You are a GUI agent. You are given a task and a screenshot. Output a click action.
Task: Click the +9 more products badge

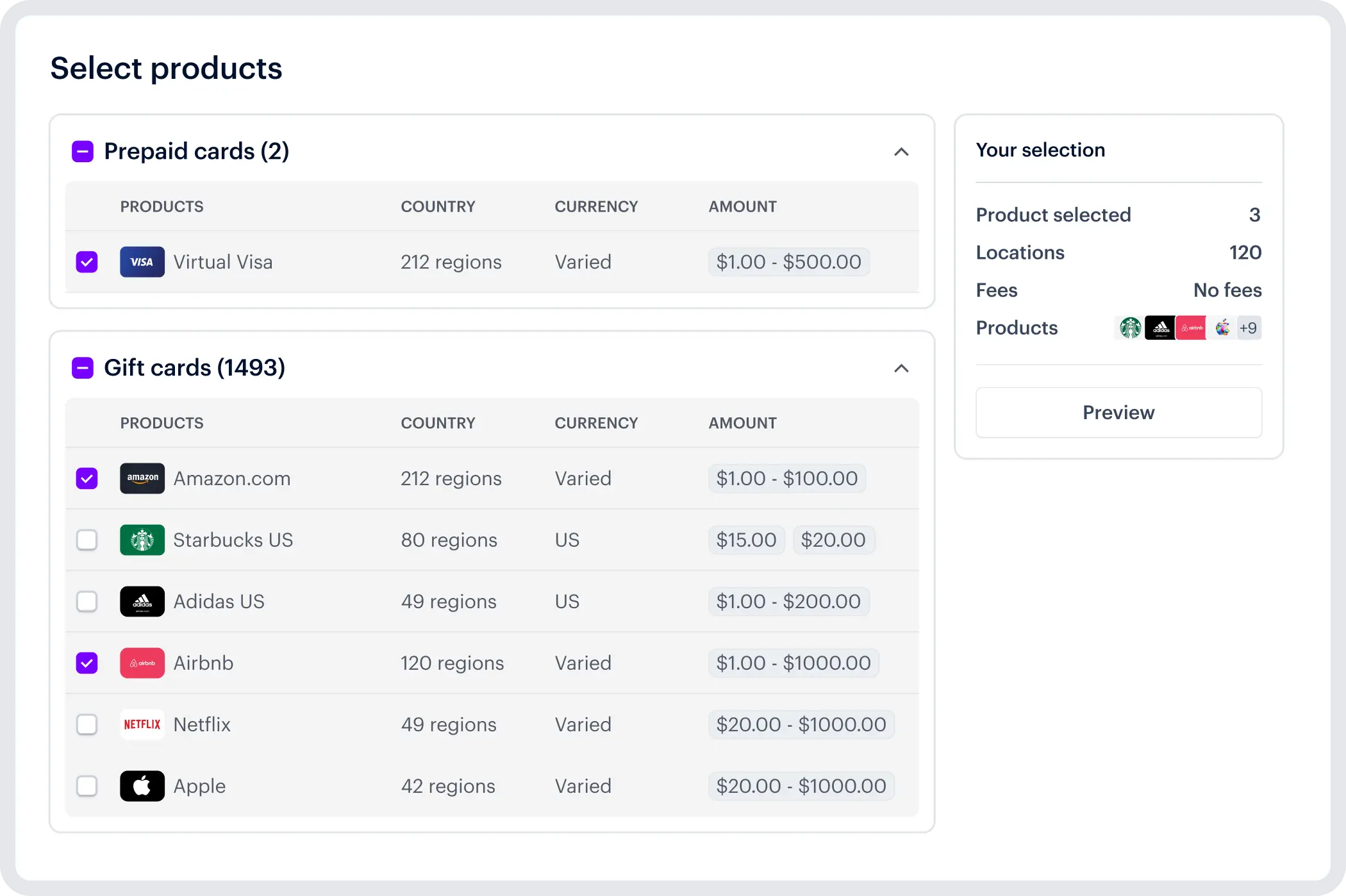click(x=1248, y=328)
